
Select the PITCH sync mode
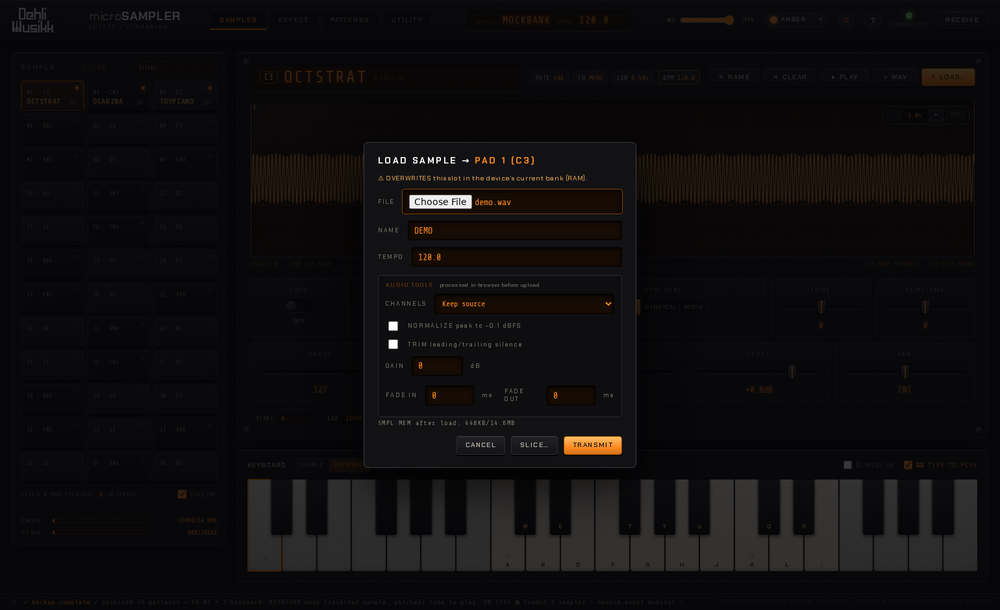pos(694,307)
